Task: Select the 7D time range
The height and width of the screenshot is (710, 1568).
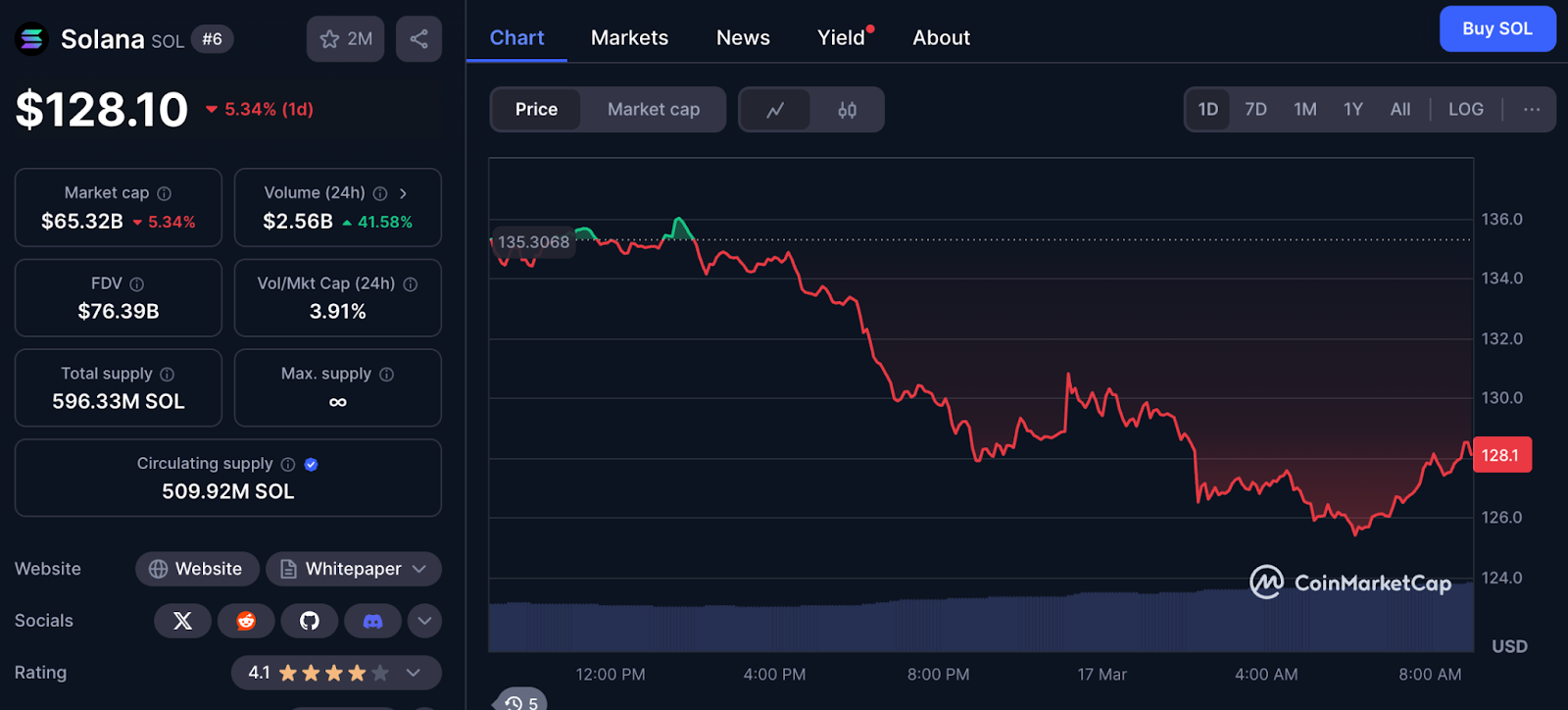Action: 1255,110
